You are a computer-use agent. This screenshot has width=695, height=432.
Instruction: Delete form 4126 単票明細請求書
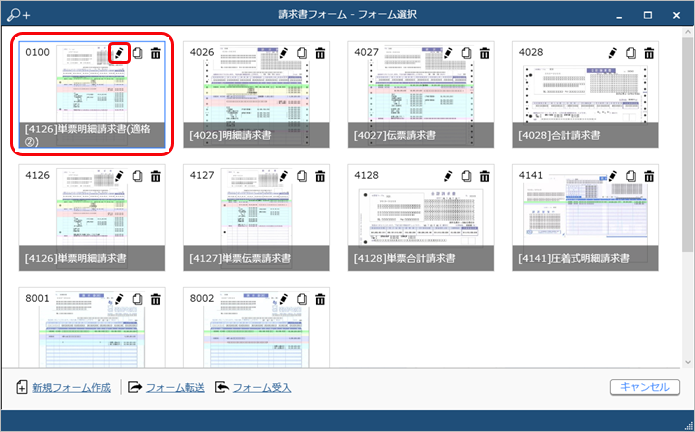[x=156, y=176]
